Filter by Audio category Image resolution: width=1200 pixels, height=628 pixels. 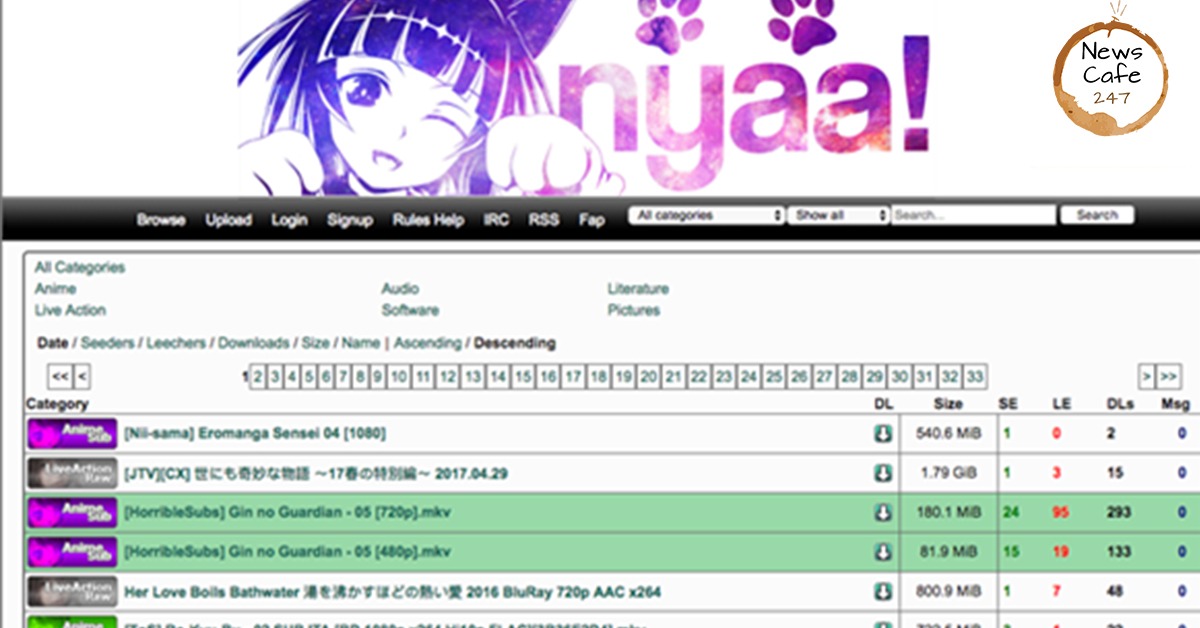coord(400,289)
